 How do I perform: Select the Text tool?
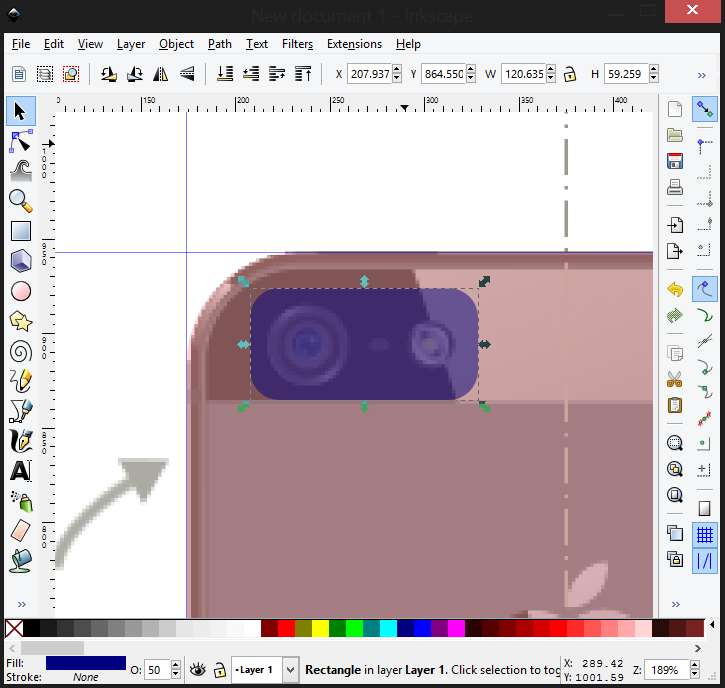click(20, 471)
